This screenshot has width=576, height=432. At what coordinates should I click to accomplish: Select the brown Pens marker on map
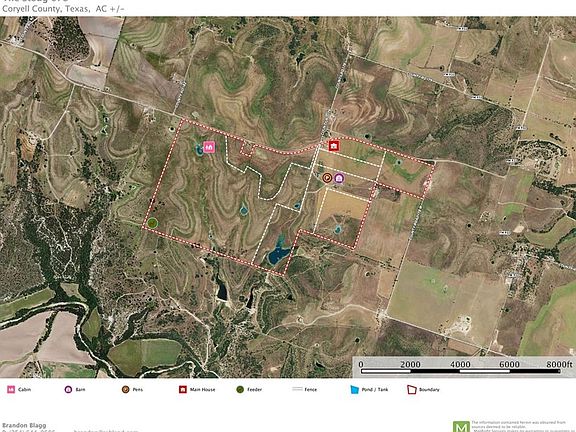pos(327,178)
